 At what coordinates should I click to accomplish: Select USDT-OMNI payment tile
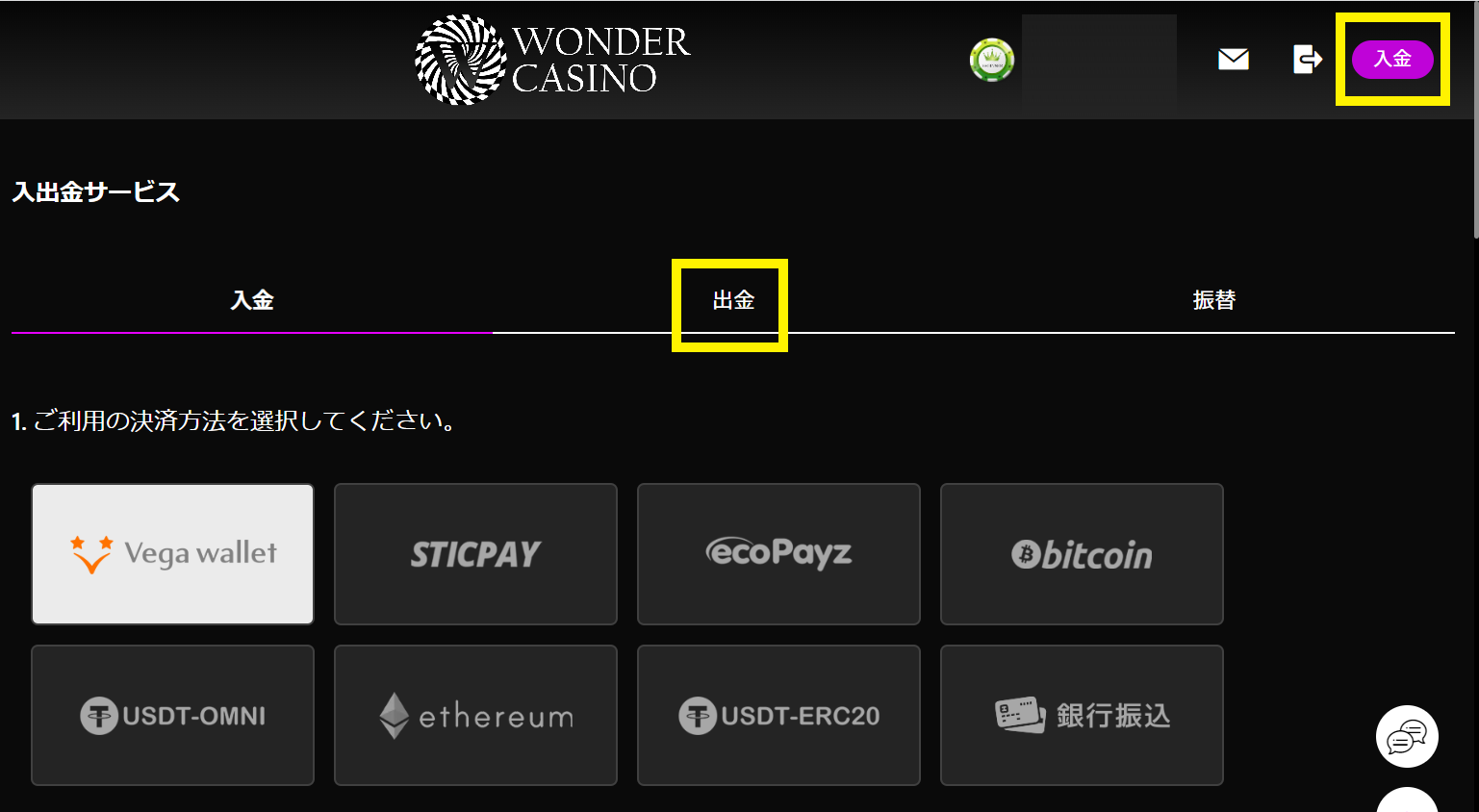pos(173,716)
